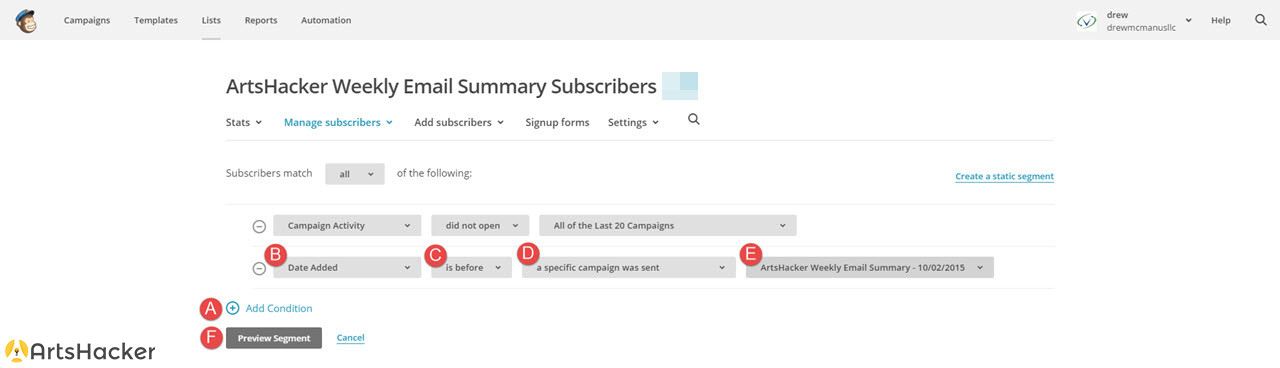Open the 'a specific campaign was sent' dropdown
1280x368 pixels.
tap(629, 267)
